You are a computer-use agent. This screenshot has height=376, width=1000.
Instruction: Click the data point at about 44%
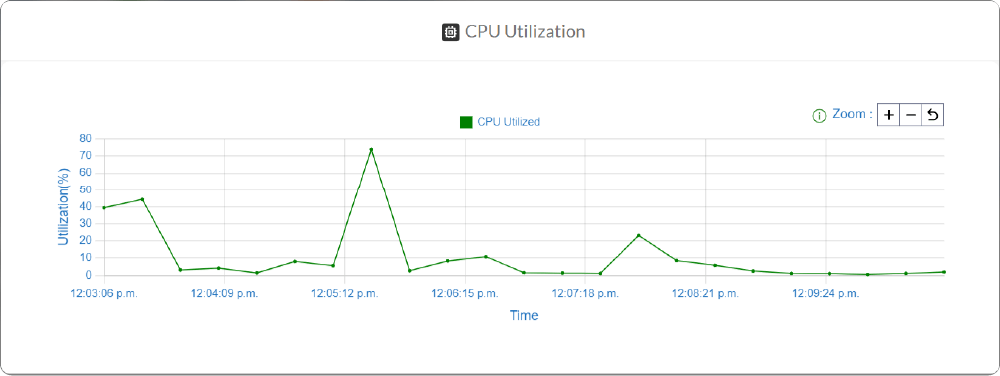(142, 199)
